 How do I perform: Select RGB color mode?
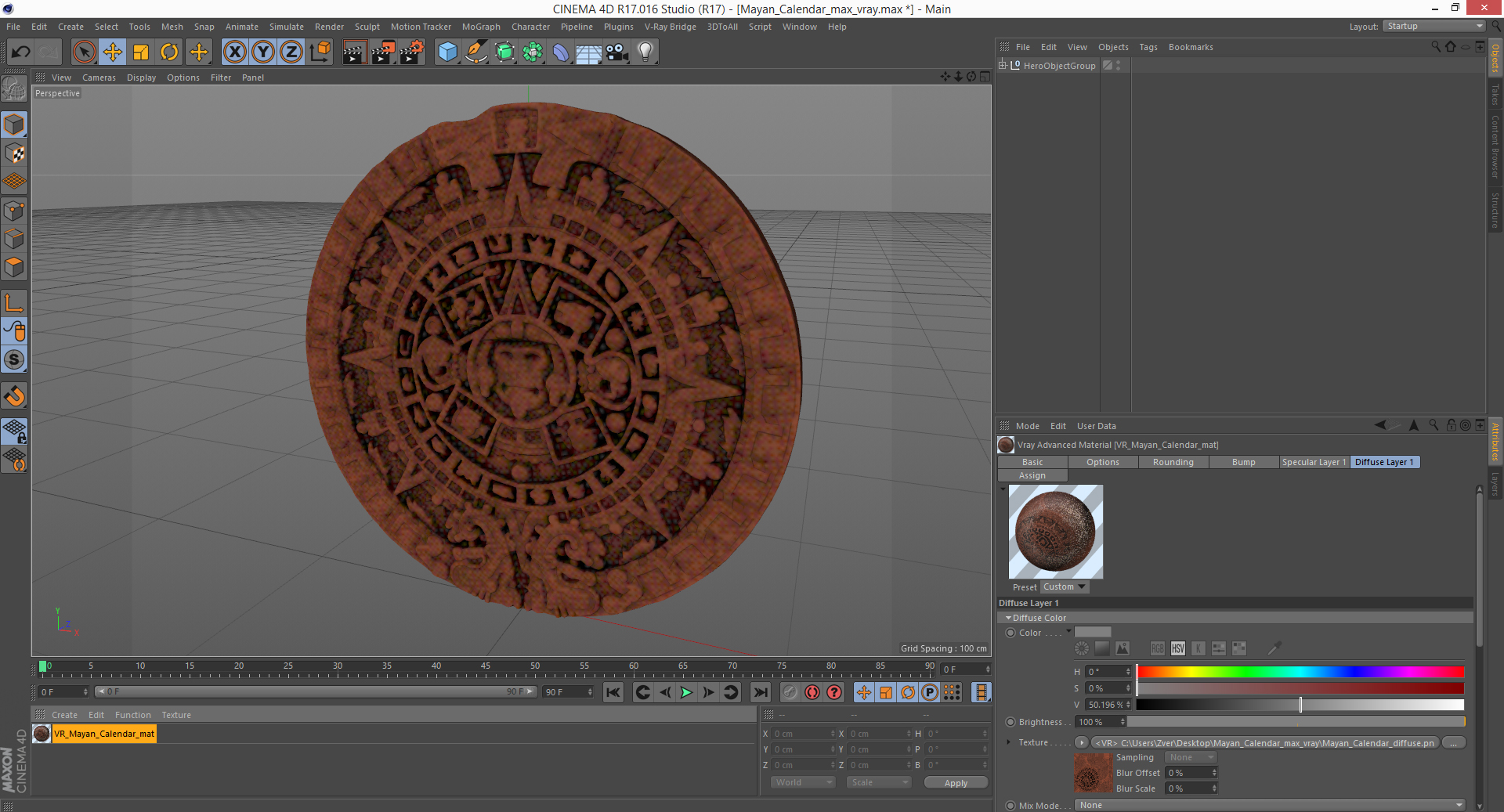(1158, 648)
